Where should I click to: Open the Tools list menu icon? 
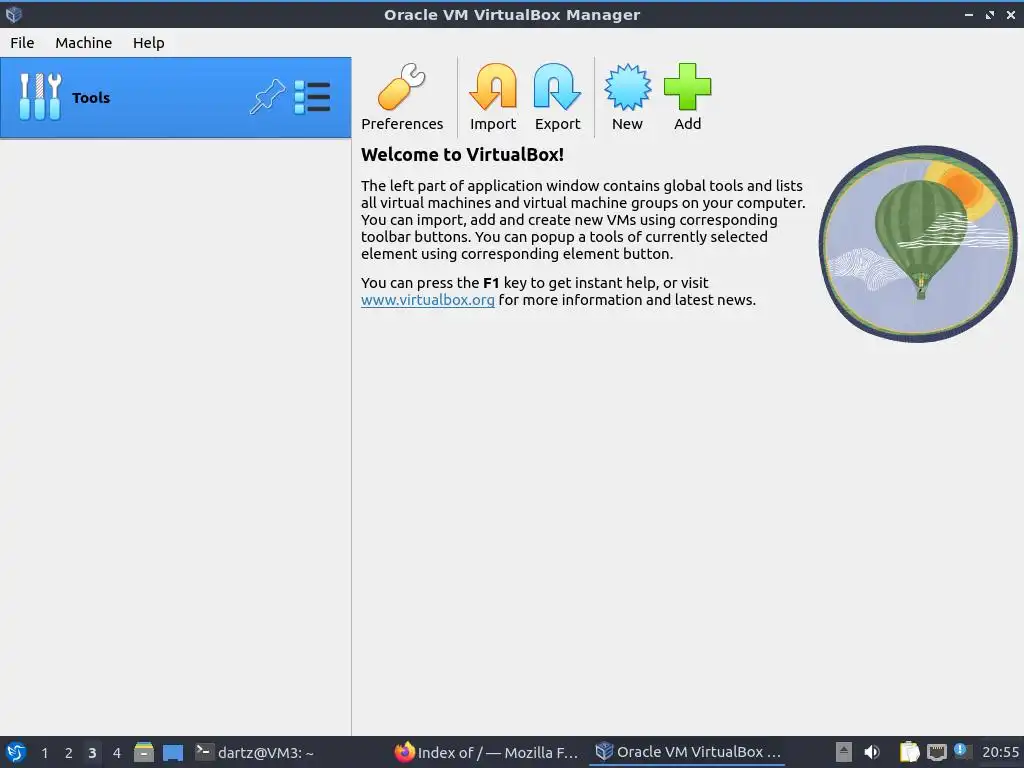pyautogui.click(x=312, y=97)
